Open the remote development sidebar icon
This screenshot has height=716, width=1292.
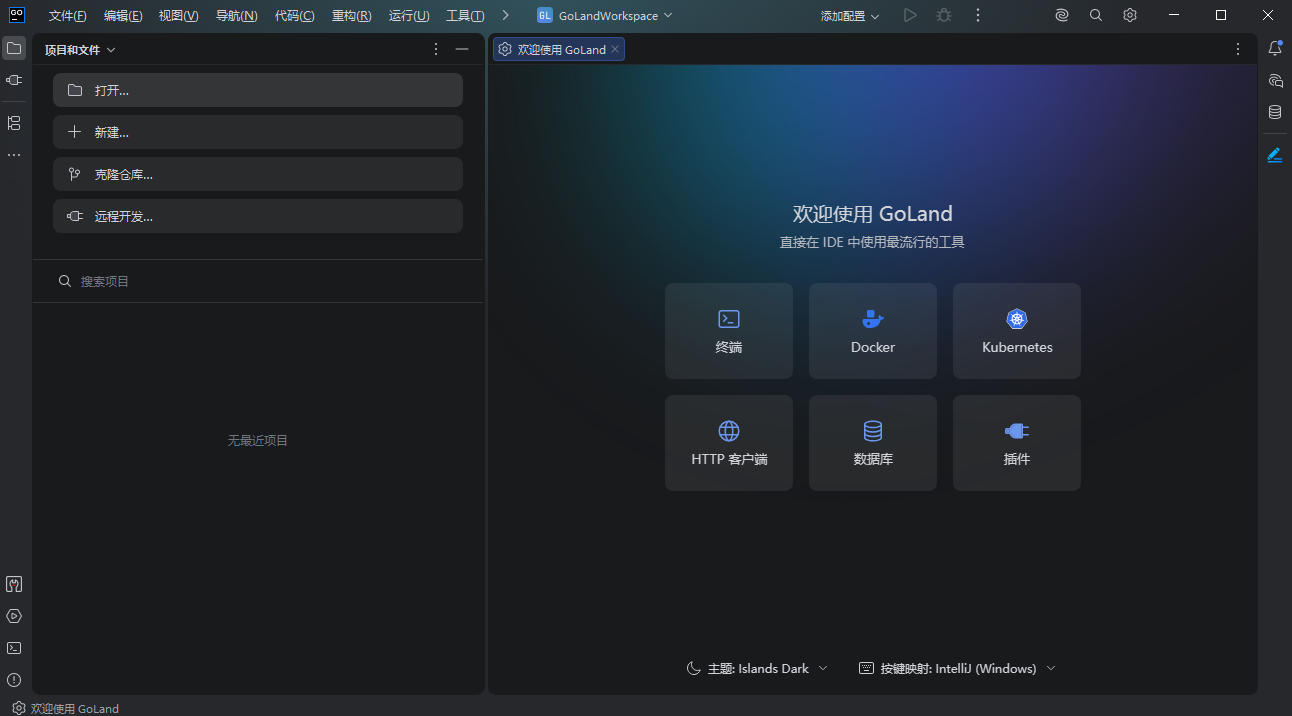click(14, 80)
